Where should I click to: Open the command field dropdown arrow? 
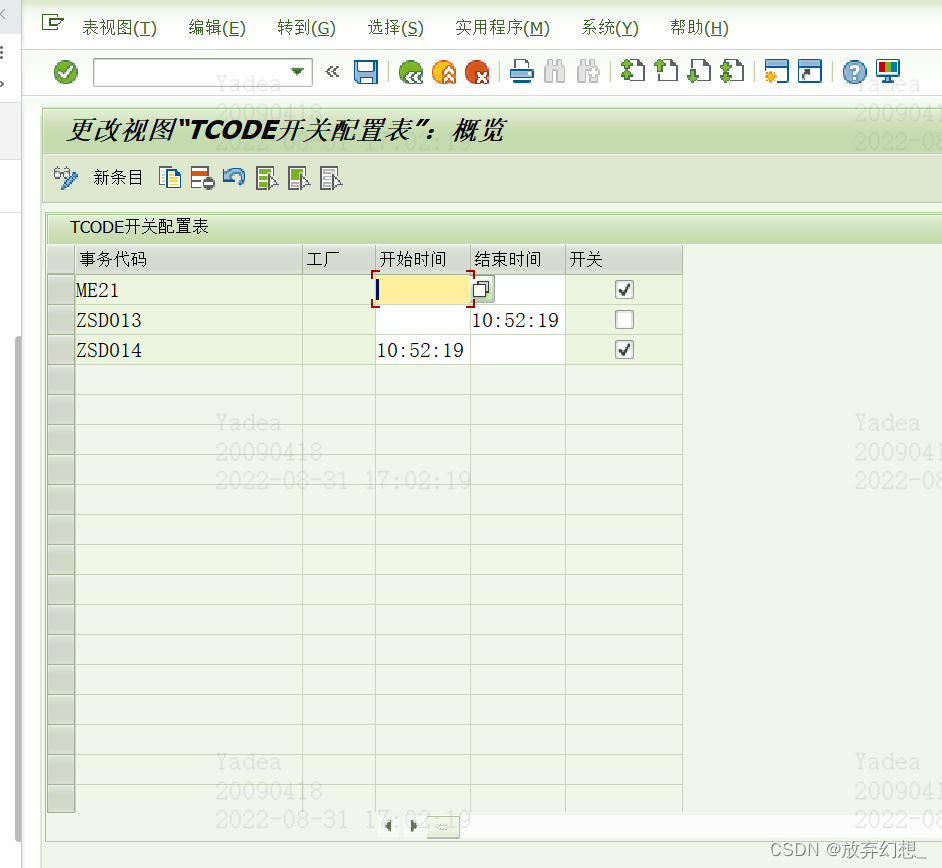297,72
